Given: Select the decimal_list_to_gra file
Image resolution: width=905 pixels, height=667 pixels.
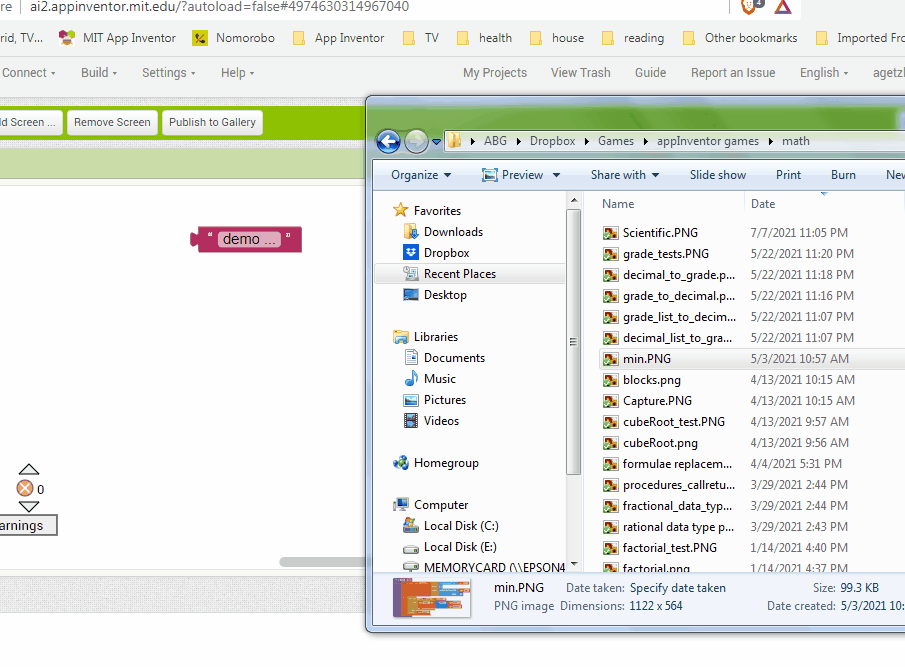Looking at the screenshot, I should (677, 338).
